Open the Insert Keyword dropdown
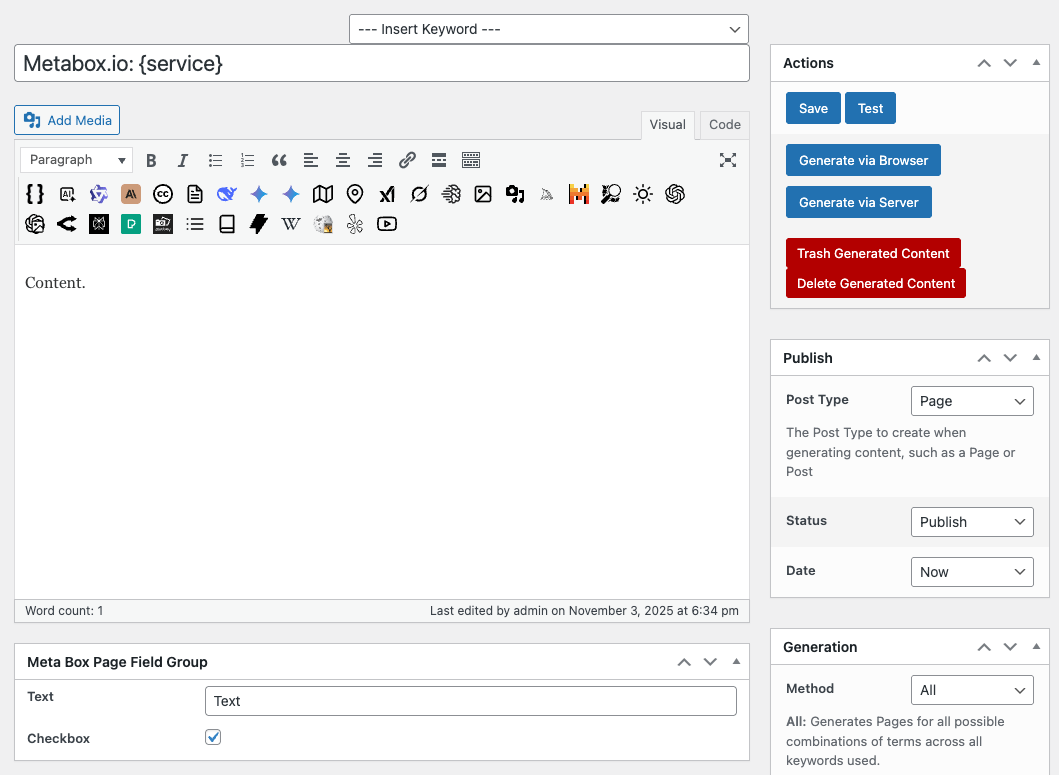The image size is (1059, 775). (x=547, y=29)
